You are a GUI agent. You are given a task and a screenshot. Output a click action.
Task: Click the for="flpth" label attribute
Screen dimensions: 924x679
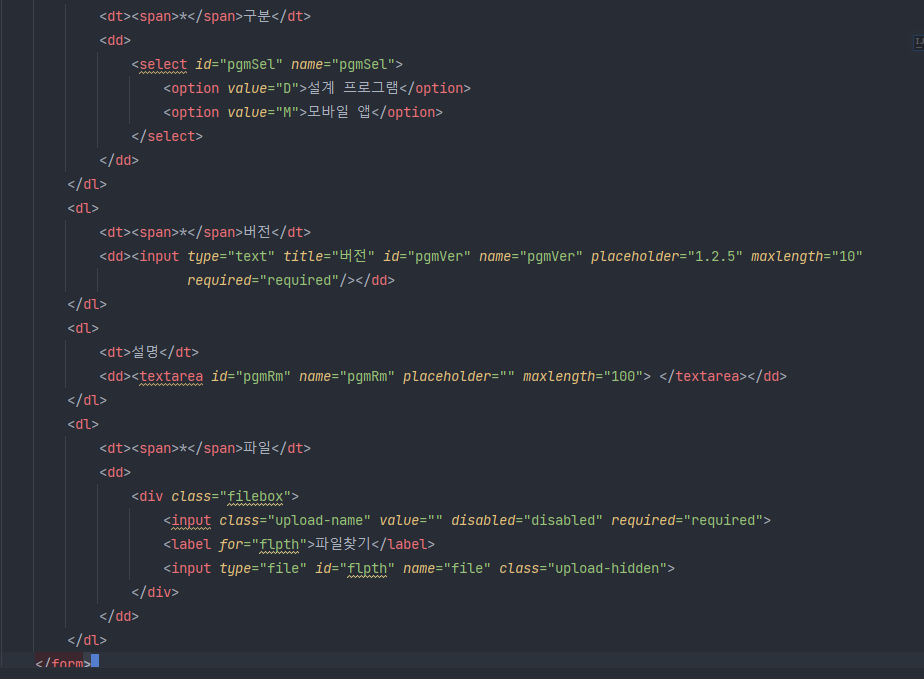[x=263, y=545]
